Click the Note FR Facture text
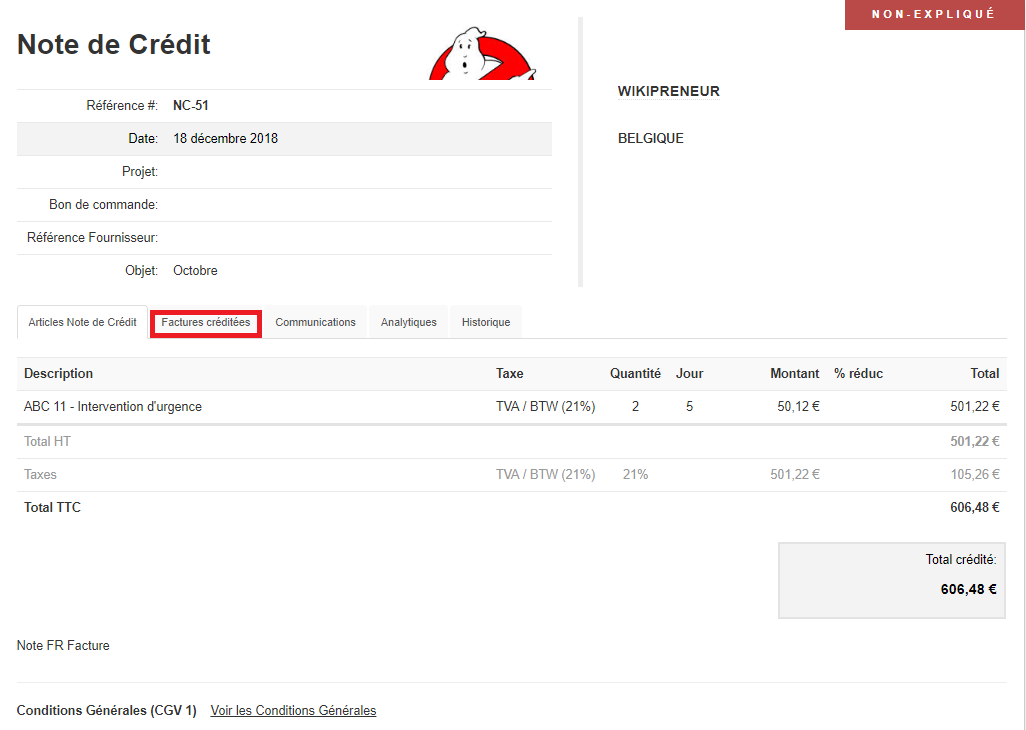This screenshot has height=730, width=1026. click(x=63, y=645)
